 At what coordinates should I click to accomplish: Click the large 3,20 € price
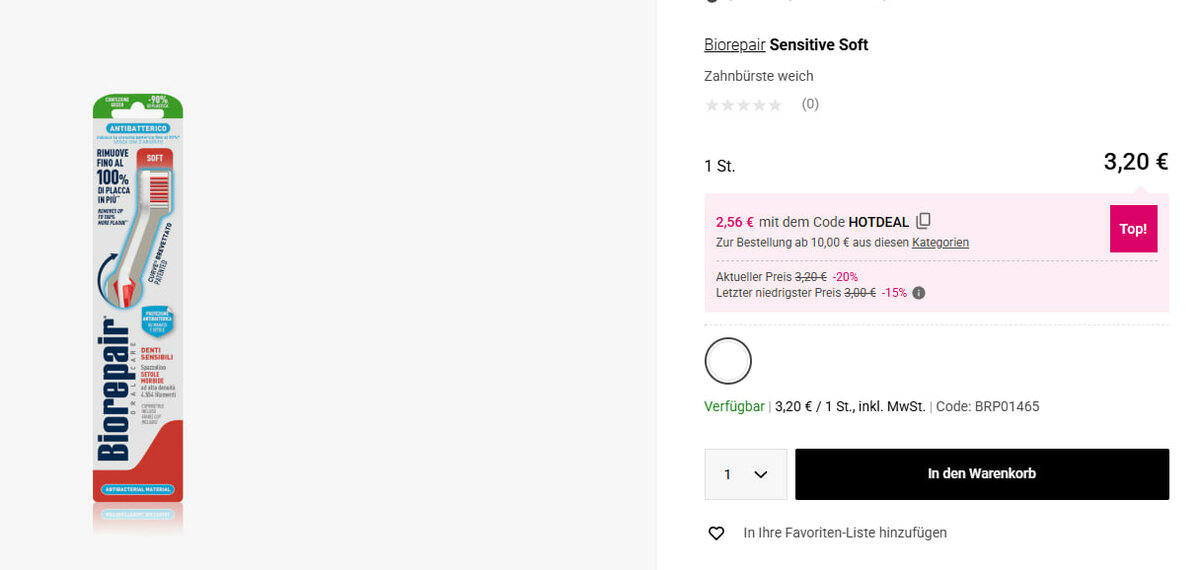click(1135, 162)
